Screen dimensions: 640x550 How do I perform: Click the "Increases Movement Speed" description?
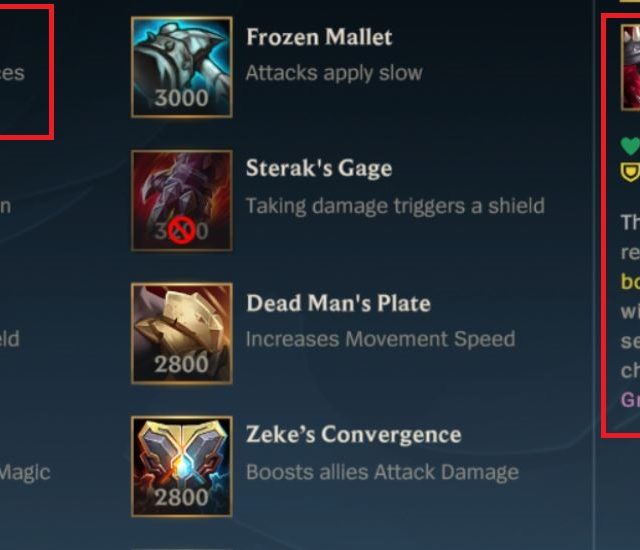[380, 339]
